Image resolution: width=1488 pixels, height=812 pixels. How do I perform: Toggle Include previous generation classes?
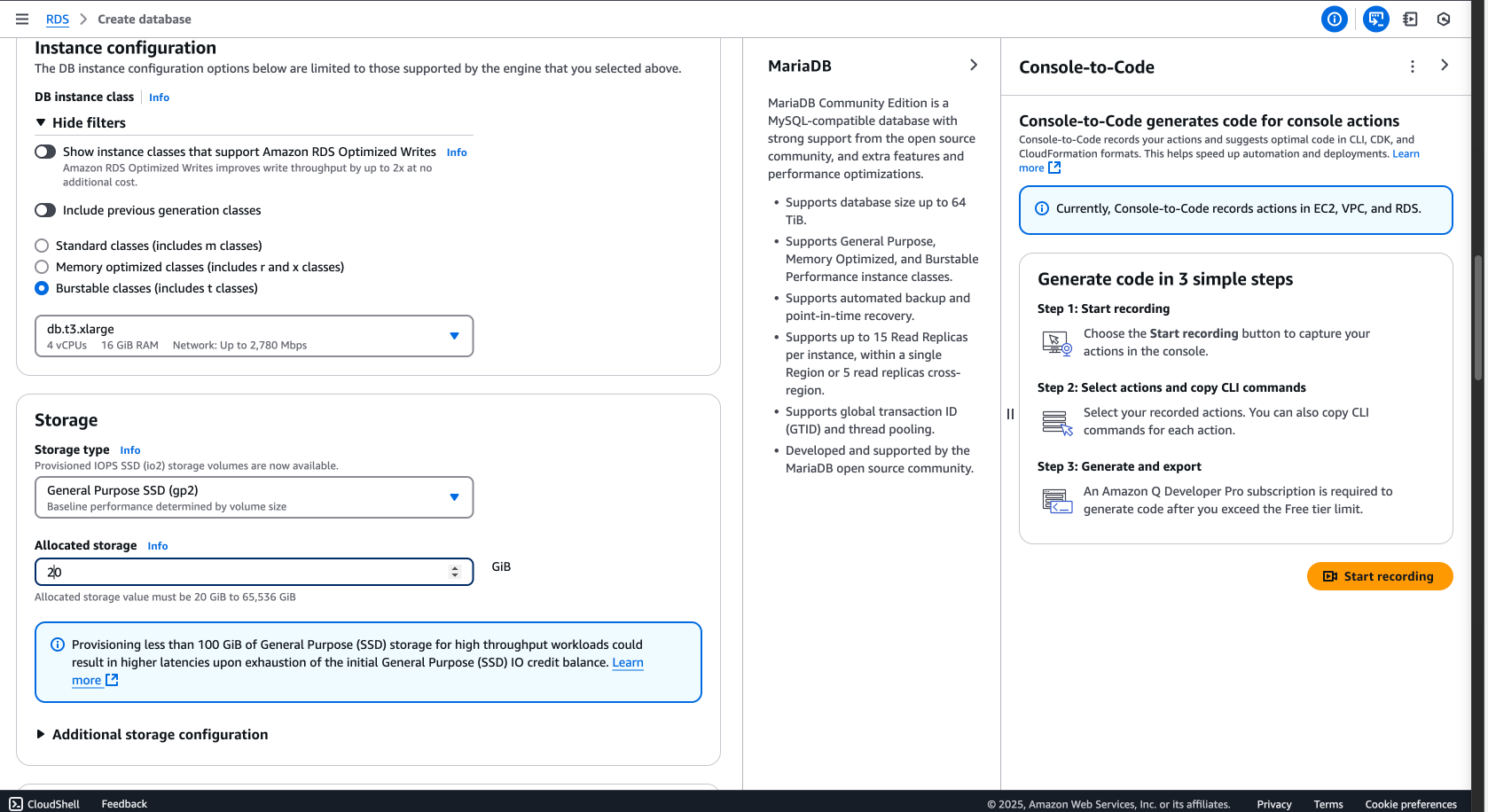(45, 210)
